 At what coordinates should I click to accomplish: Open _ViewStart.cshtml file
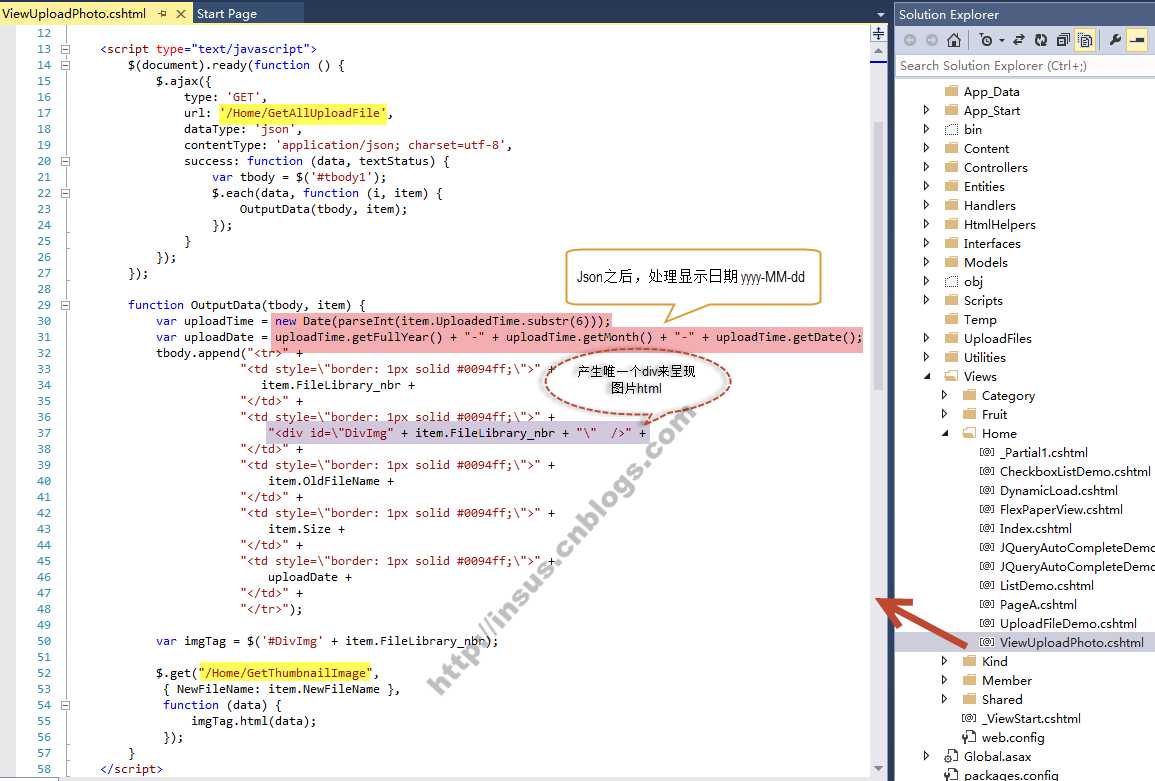pyautogui.click(x=1031, y=718)
